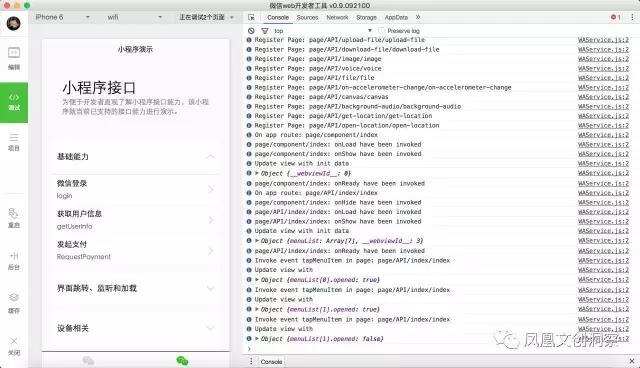Open WAService.js link for upload-file row
This screenshot has width=640, height=368.
point(603,40)
